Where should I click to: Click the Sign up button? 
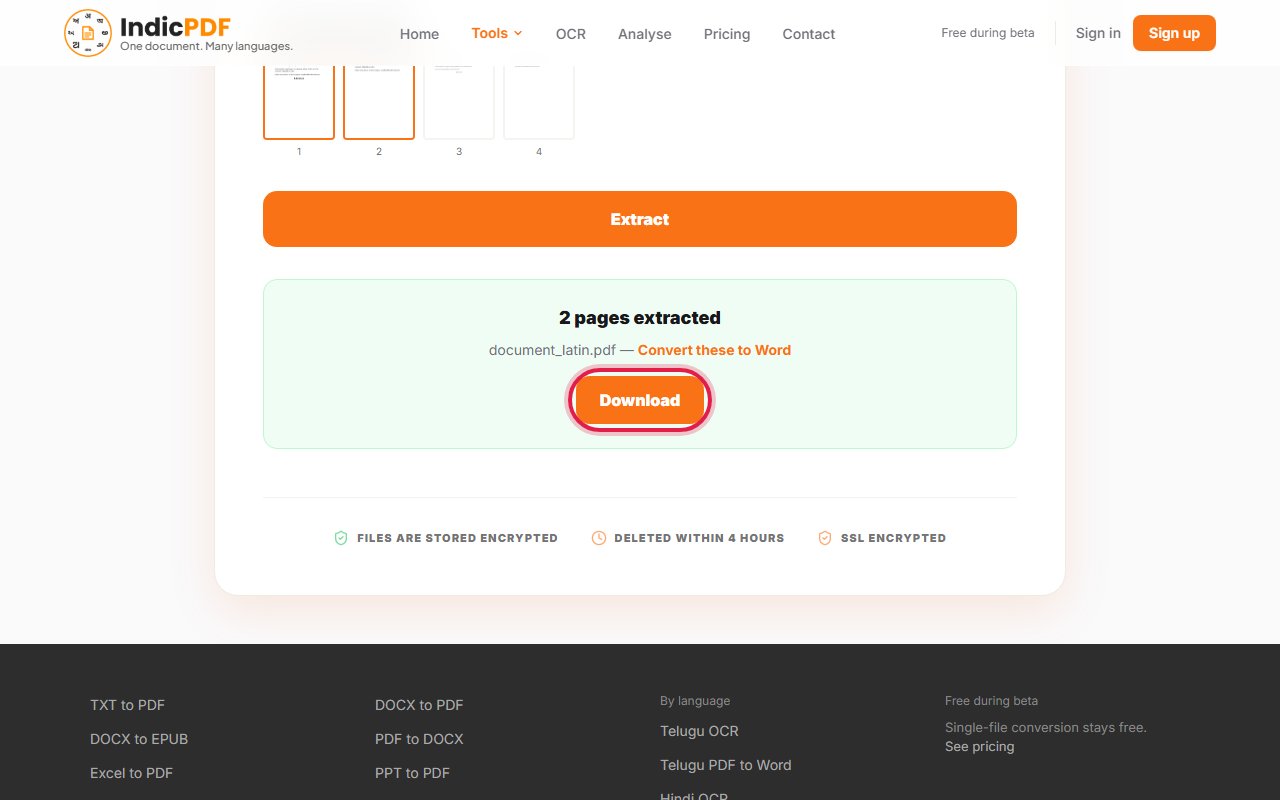[1174, 33]
